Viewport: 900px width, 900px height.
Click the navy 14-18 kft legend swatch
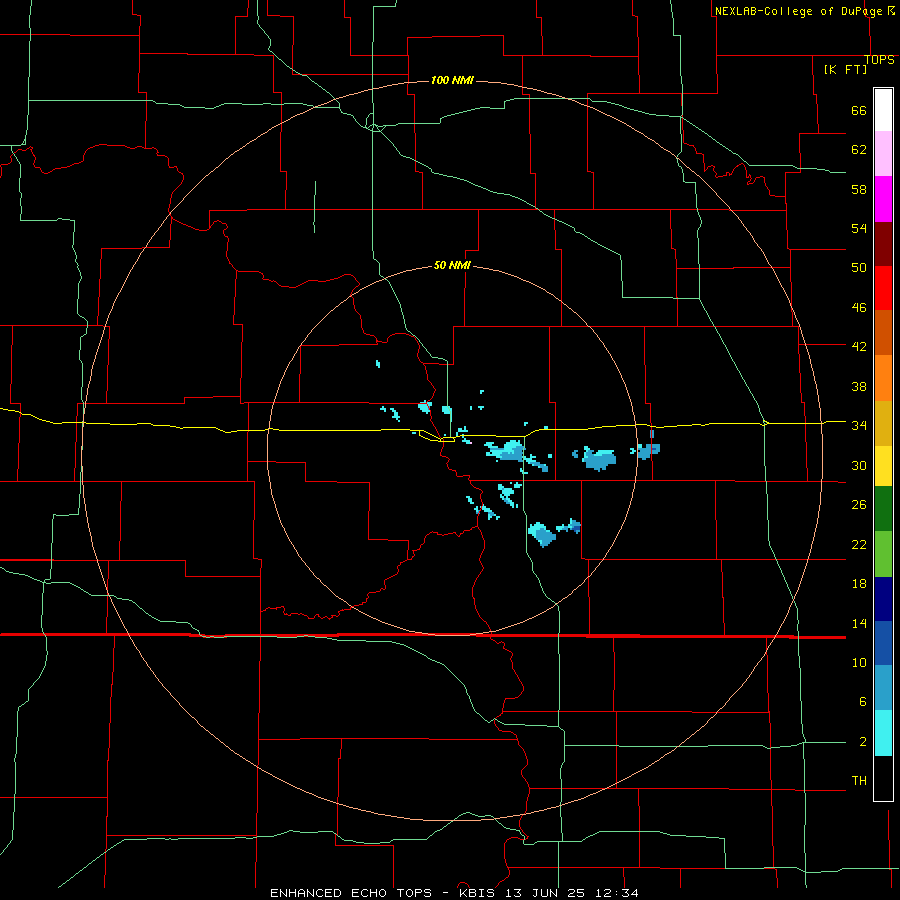(883, 599)
